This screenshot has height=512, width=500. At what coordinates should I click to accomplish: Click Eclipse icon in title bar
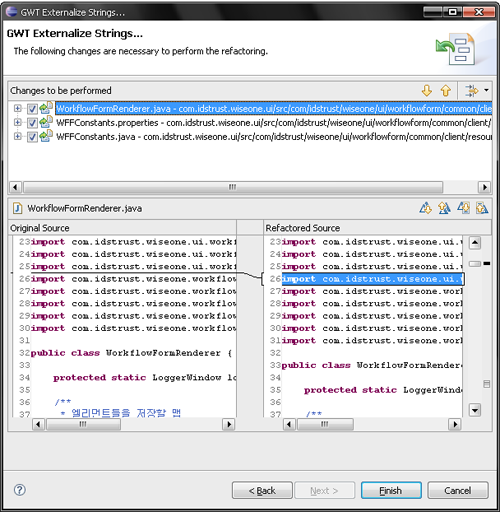click(x=12, y=12)
